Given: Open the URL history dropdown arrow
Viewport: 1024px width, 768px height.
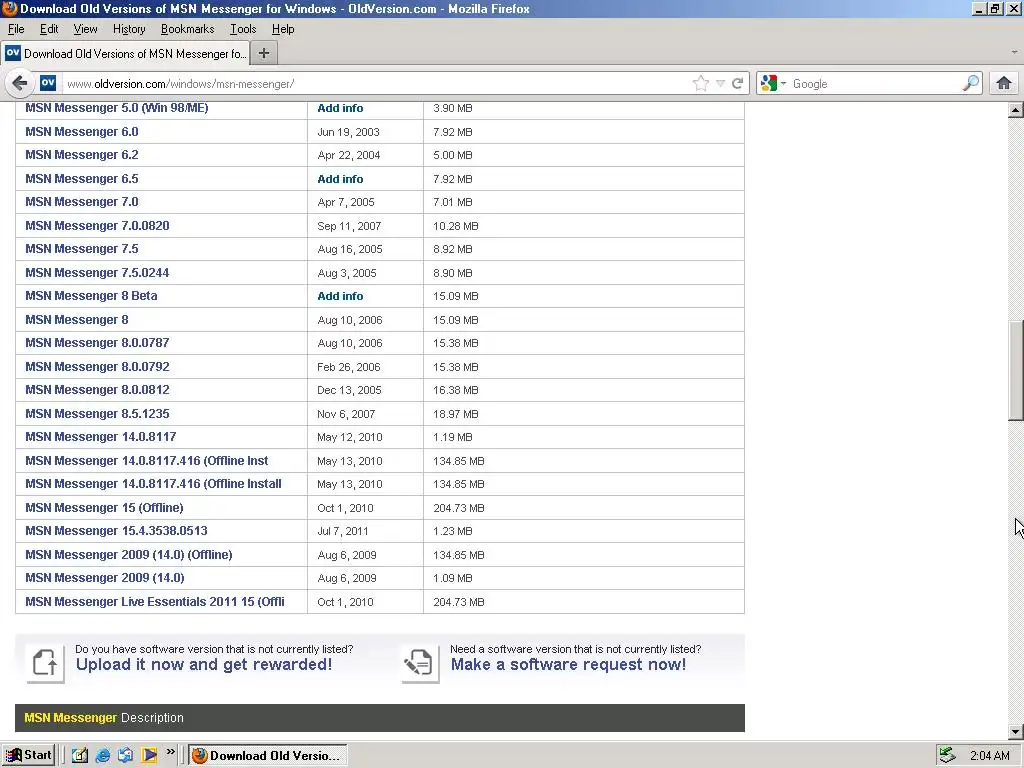Looking at the screenshot, I should (x=720, y=84).
